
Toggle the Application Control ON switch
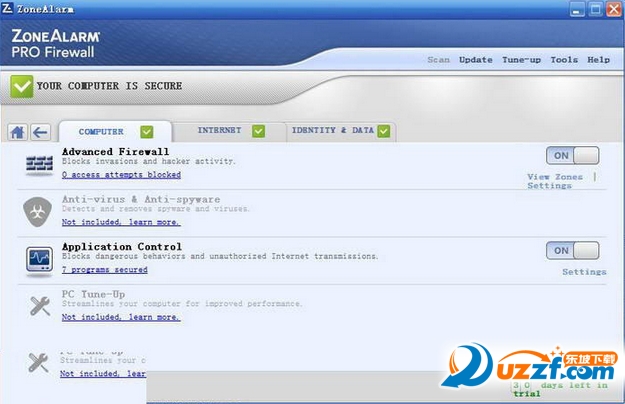[572, 251]
